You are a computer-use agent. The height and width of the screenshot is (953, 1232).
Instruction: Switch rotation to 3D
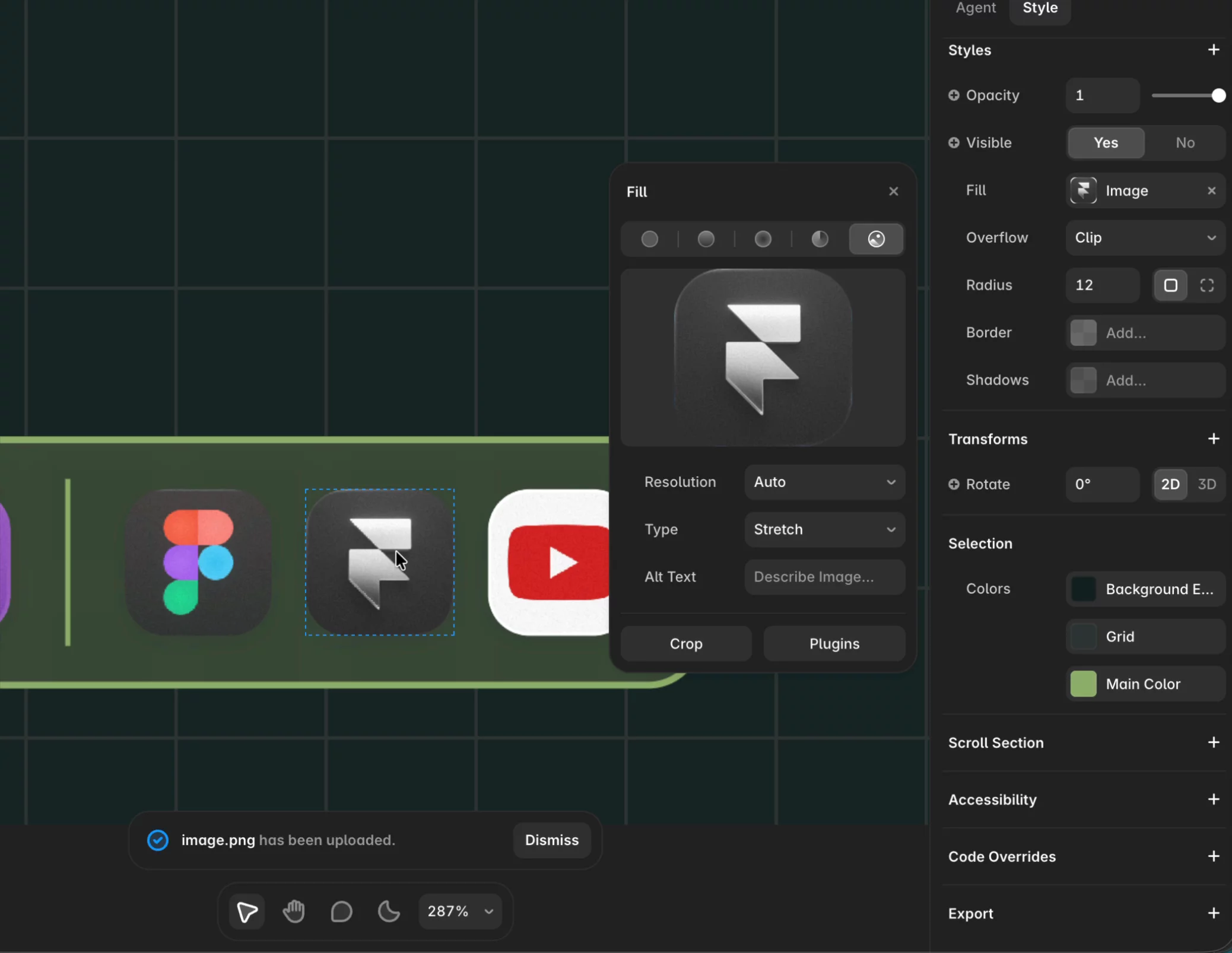tap(1206, 484)
